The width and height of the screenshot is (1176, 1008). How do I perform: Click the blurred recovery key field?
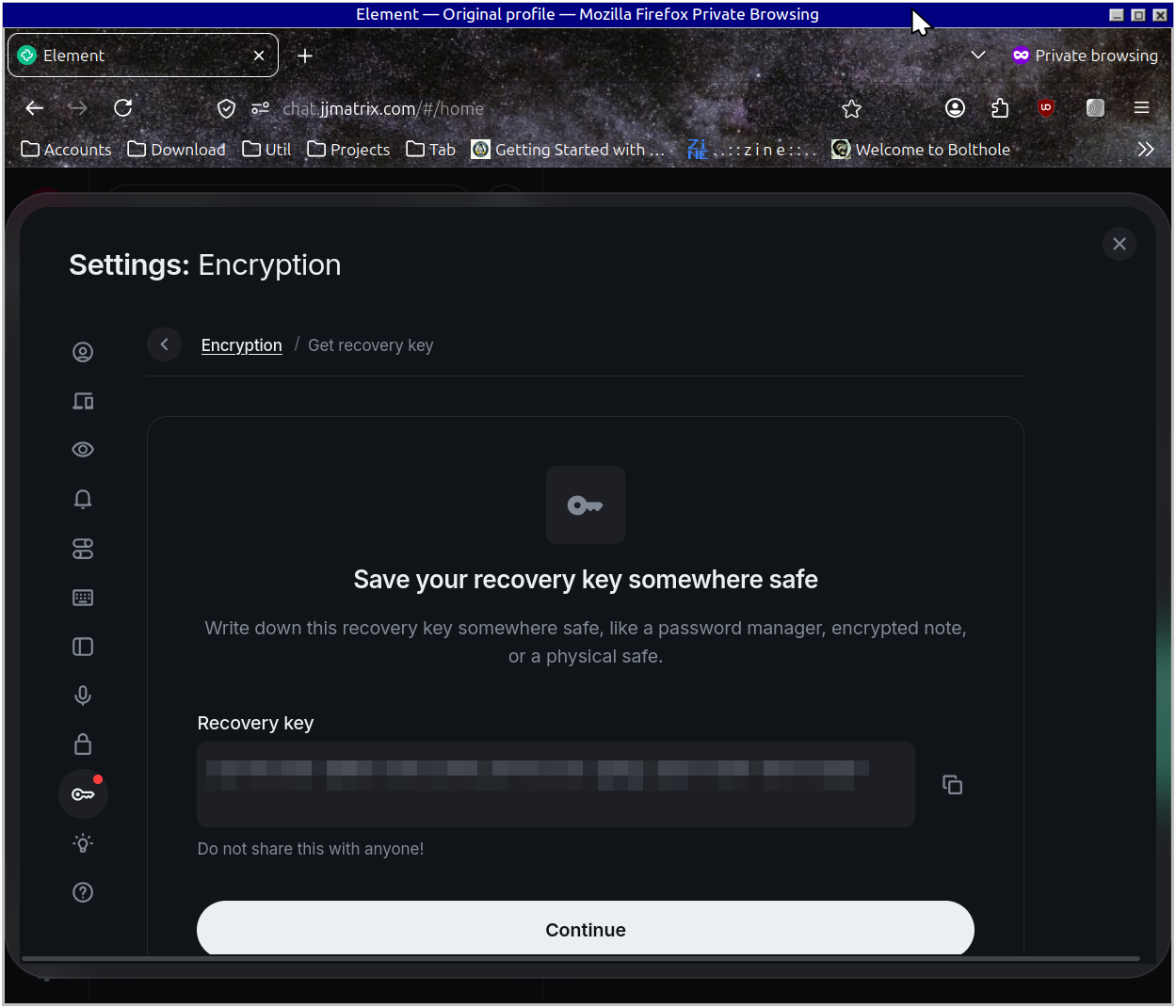[x=556, y=784]
